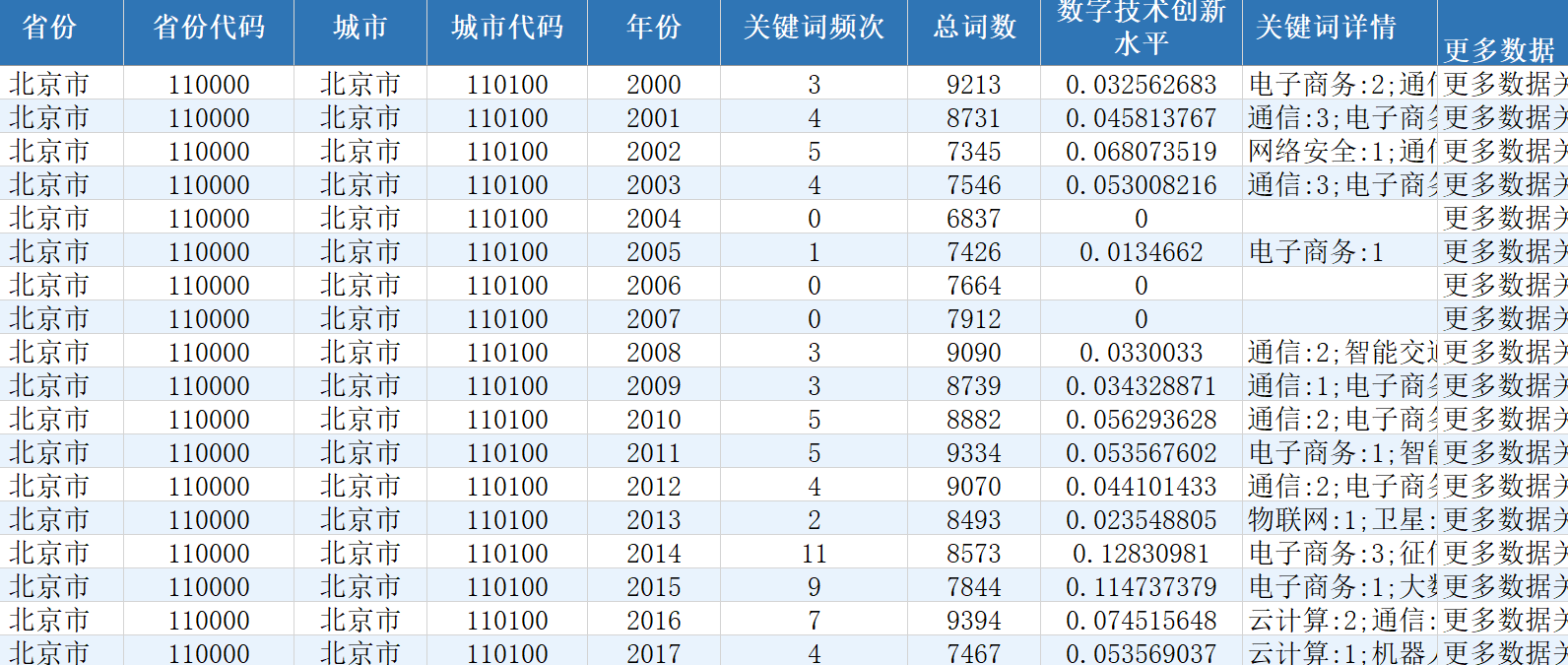The width and height of the screenshot is (1568, 665).
Task: Click keyword frequency cell 9
Action: [x=815, y=587]
